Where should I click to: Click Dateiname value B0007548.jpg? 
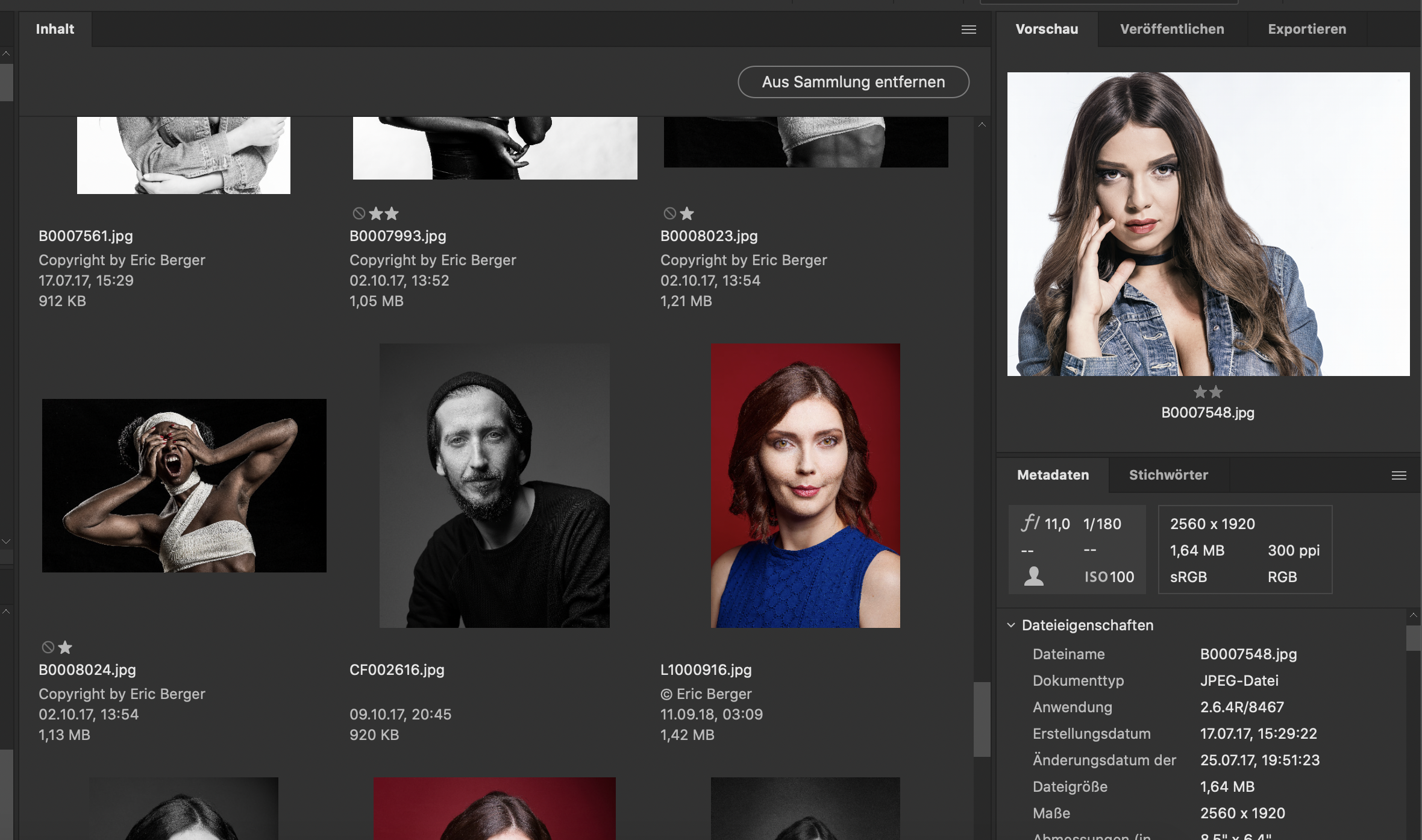tap(1248, 654)
